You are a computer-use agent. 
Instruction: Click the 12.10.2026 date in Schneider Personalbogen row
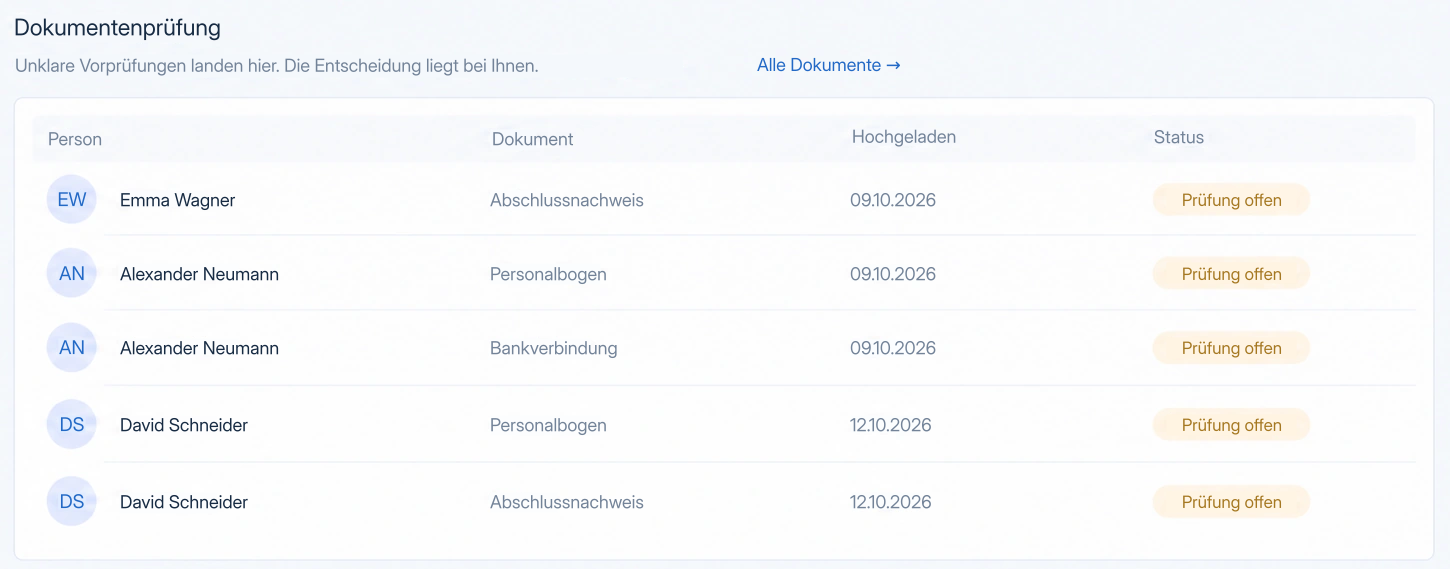(x=891, y=425)
